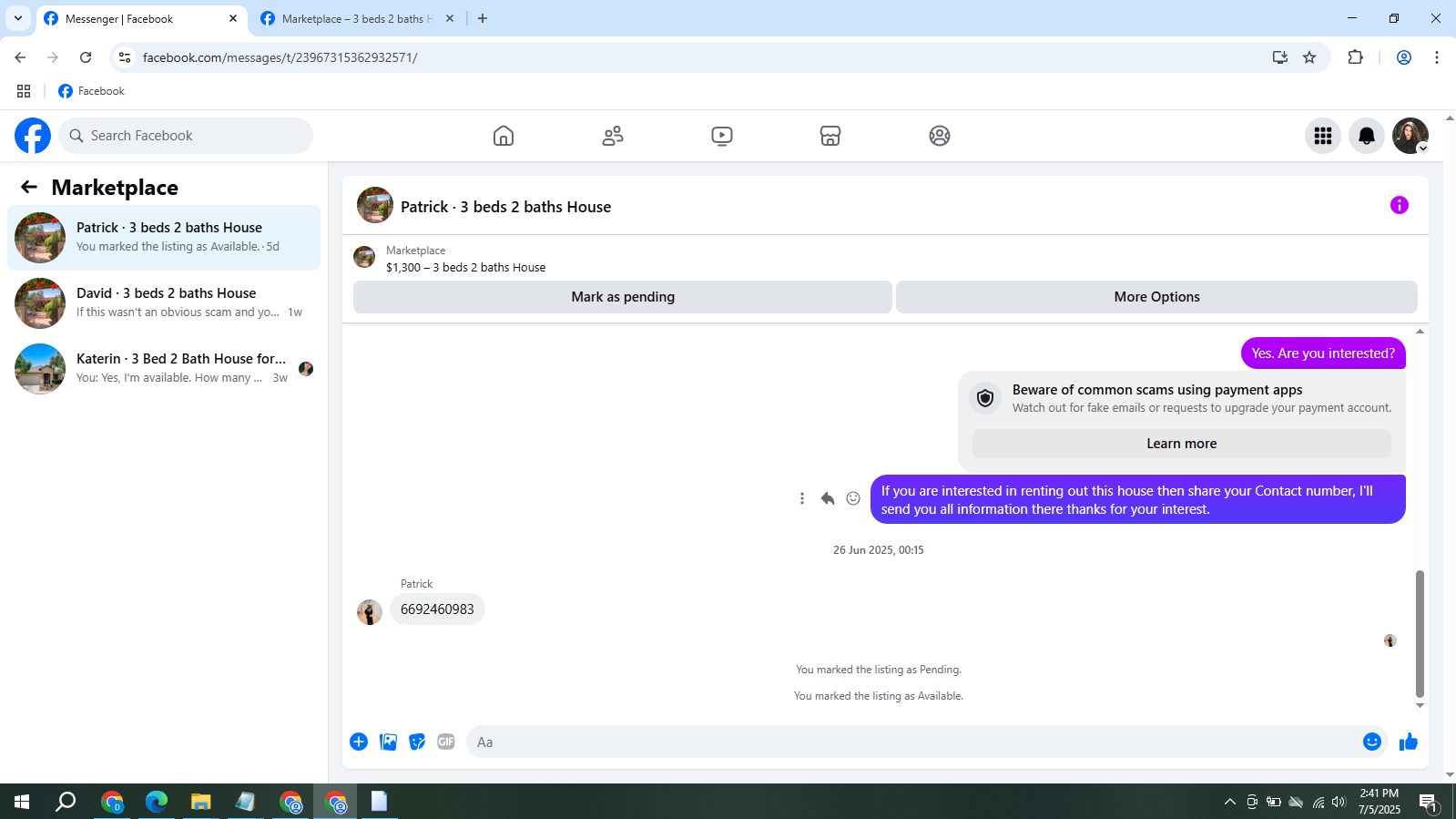Select the David 3 beds 2 baths chat
This screenshot has height=819, width=1456.
coord(164,303)
